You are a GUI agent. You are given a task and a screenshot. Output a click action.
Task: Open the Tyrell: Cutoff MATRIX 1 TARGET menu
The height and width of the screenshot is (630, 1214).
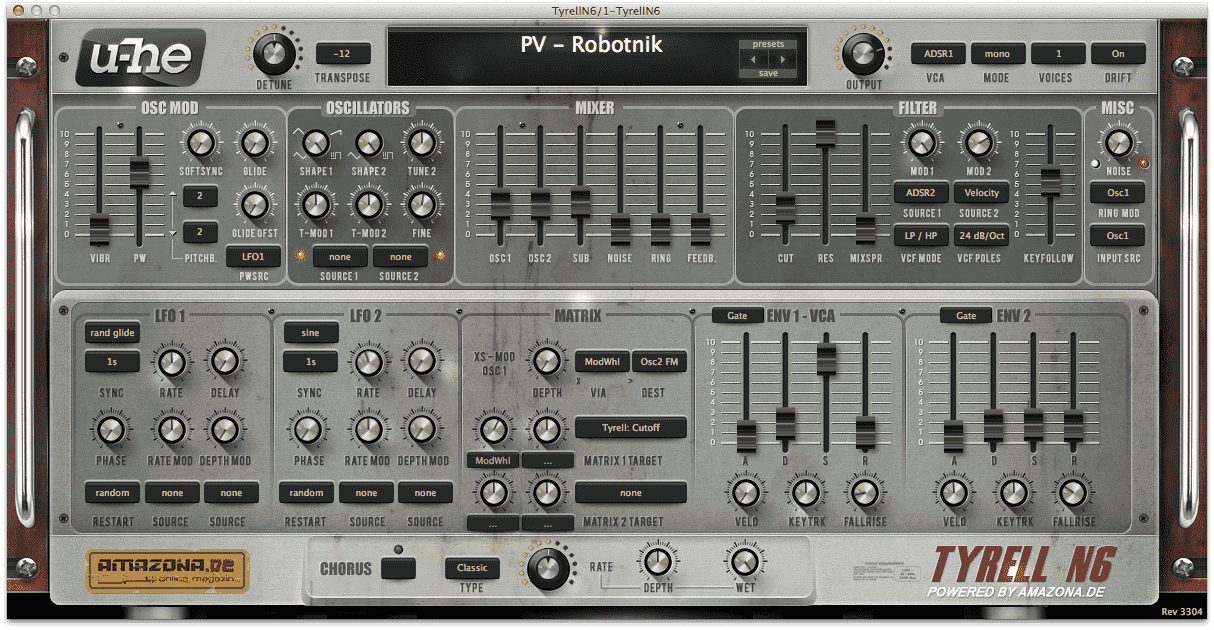pyautogui.click(x=629, y=427)
